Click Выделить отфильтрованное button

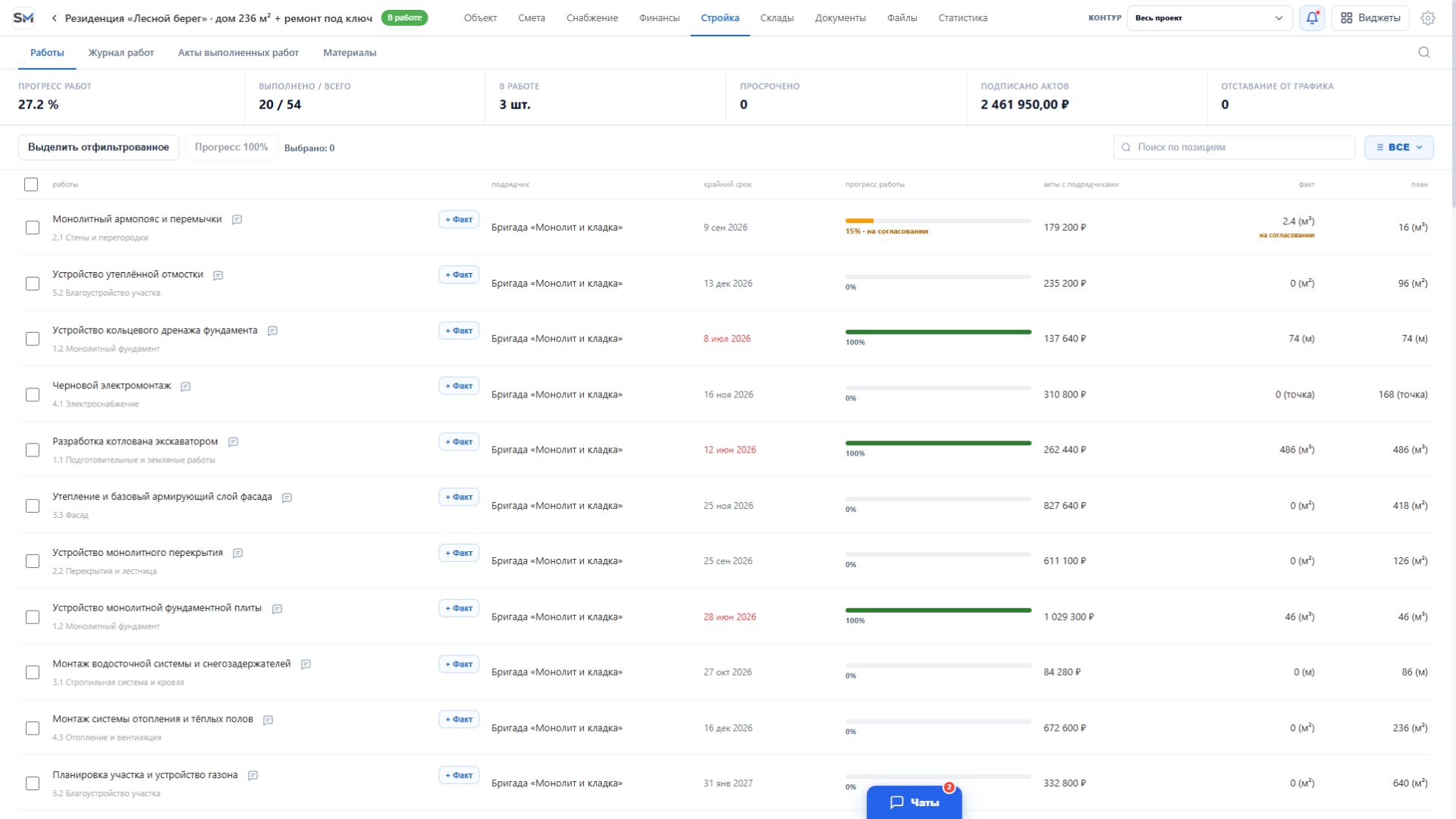[x=99, y=147]
